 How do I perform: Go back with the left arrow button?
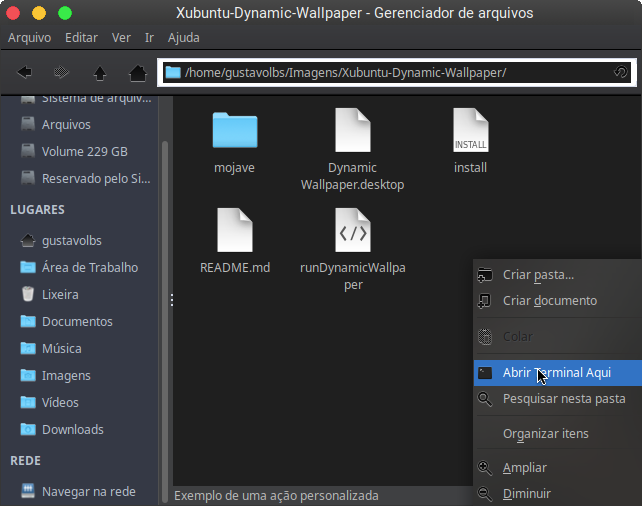(25, 73)
